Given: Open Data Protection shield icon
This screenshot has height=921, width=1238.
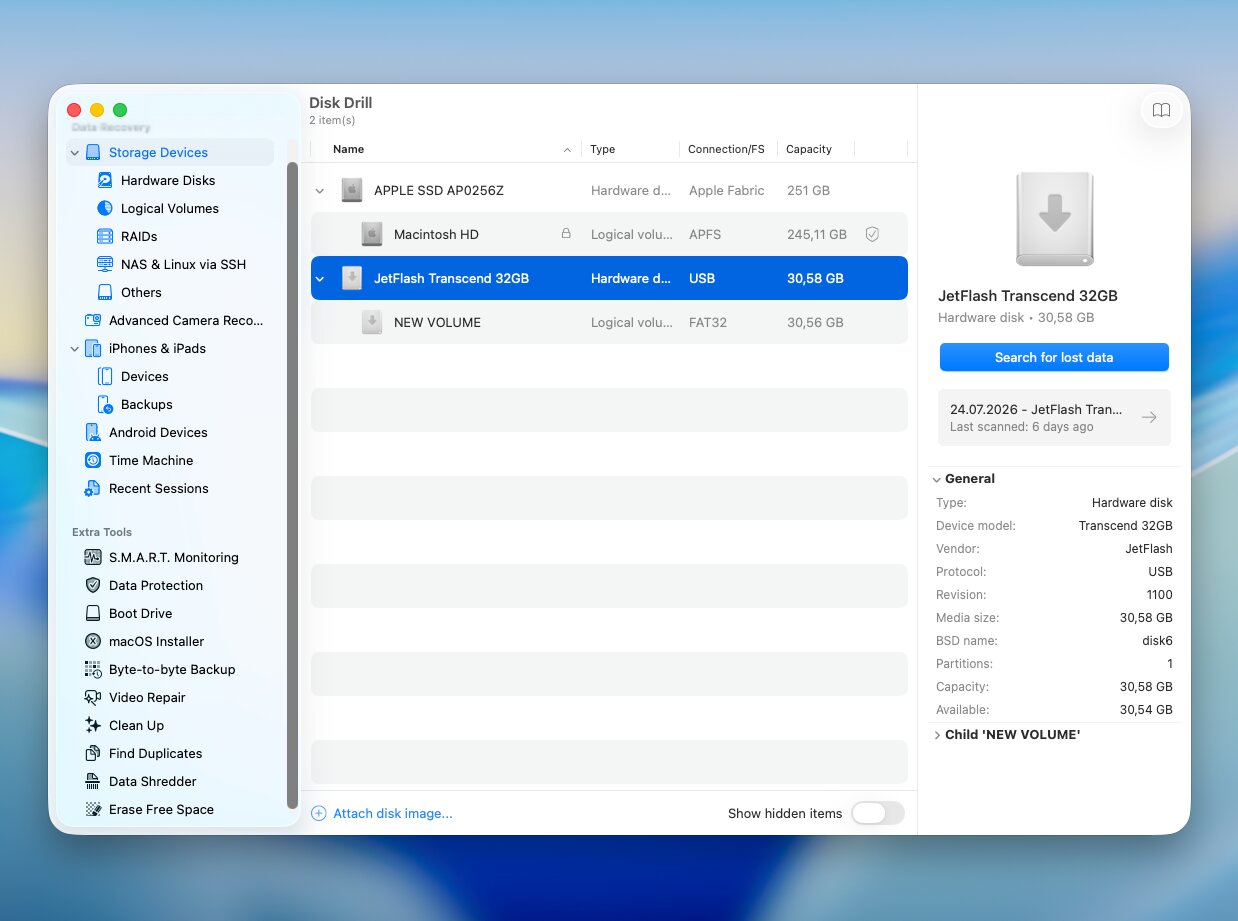Looking at the screenshot, I should pyautogui.click(x=93, y=585).
